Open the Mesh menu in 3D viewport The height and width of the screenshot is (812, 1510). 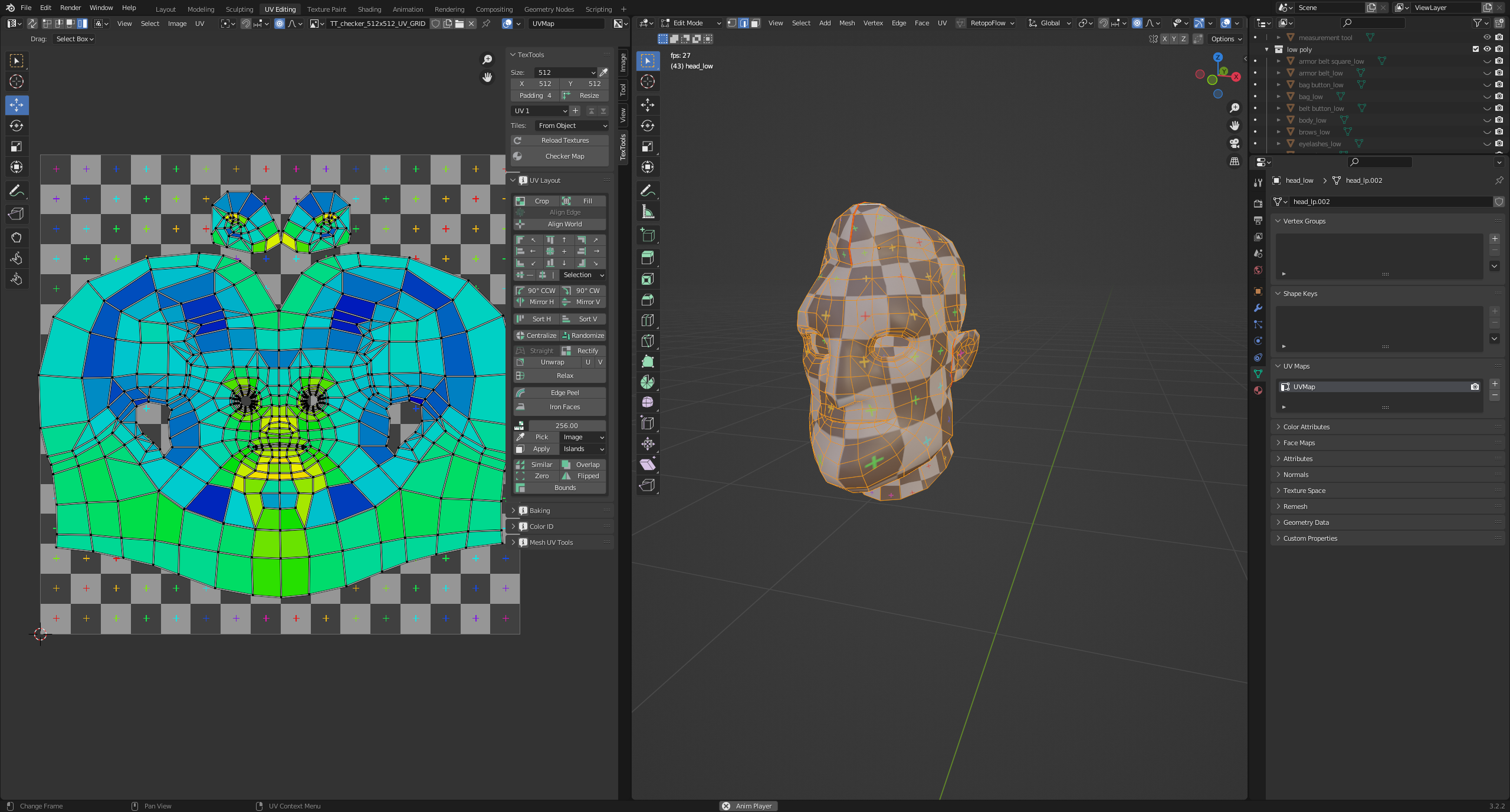(847, 23)
